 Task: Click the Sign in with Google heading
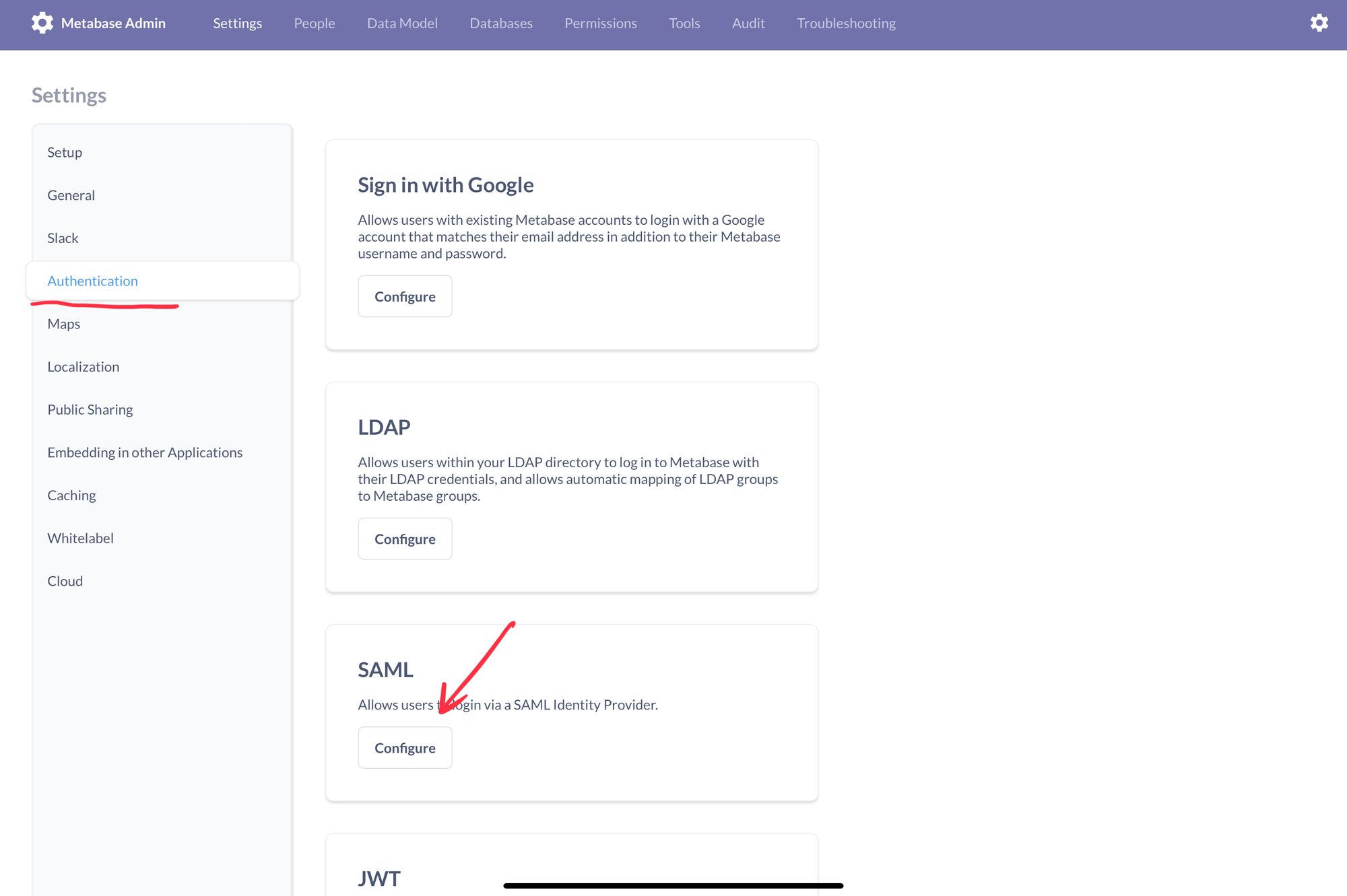[445, 184]
